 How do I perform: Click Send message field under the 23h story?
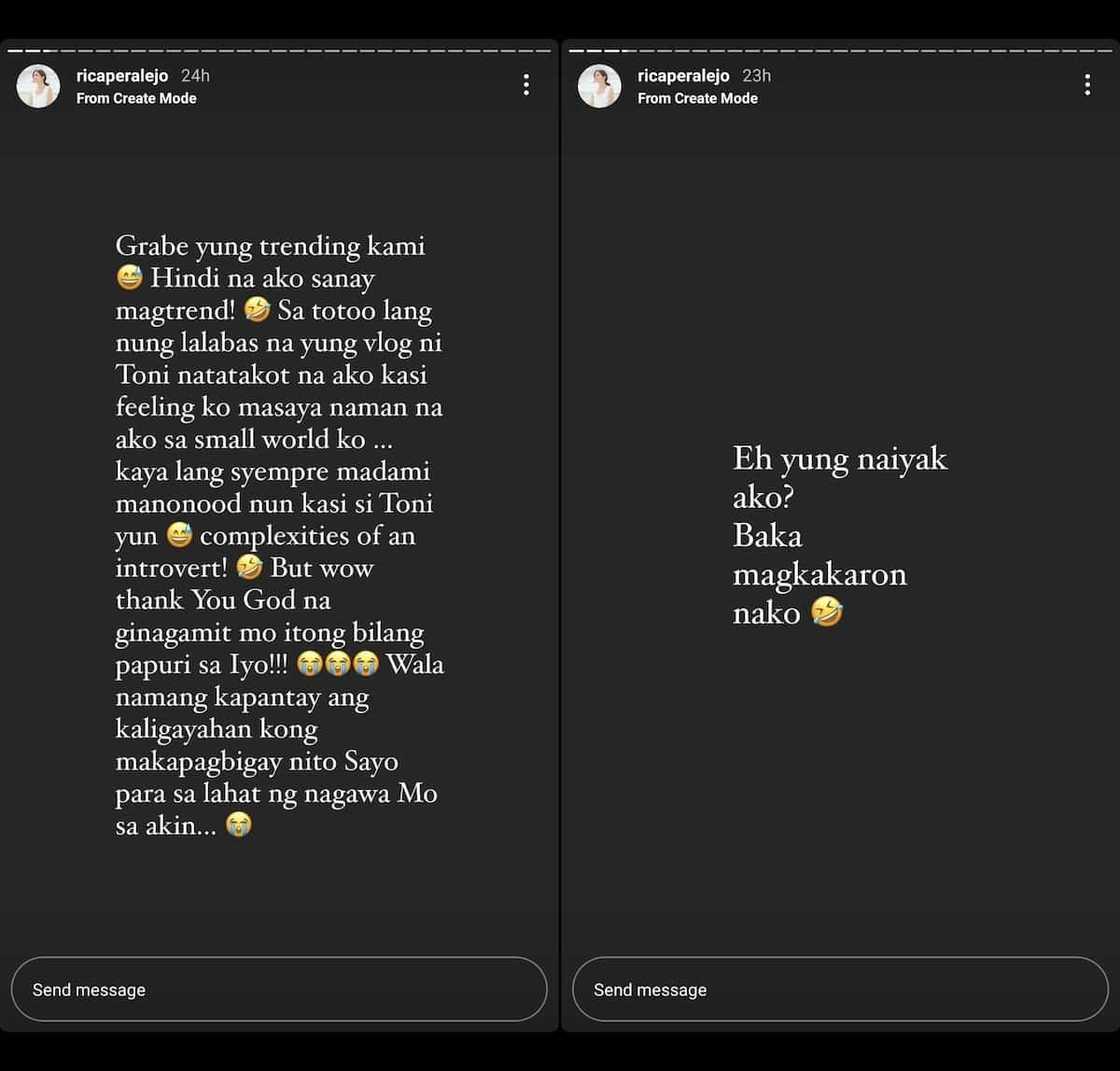click(x=840, y=990)
